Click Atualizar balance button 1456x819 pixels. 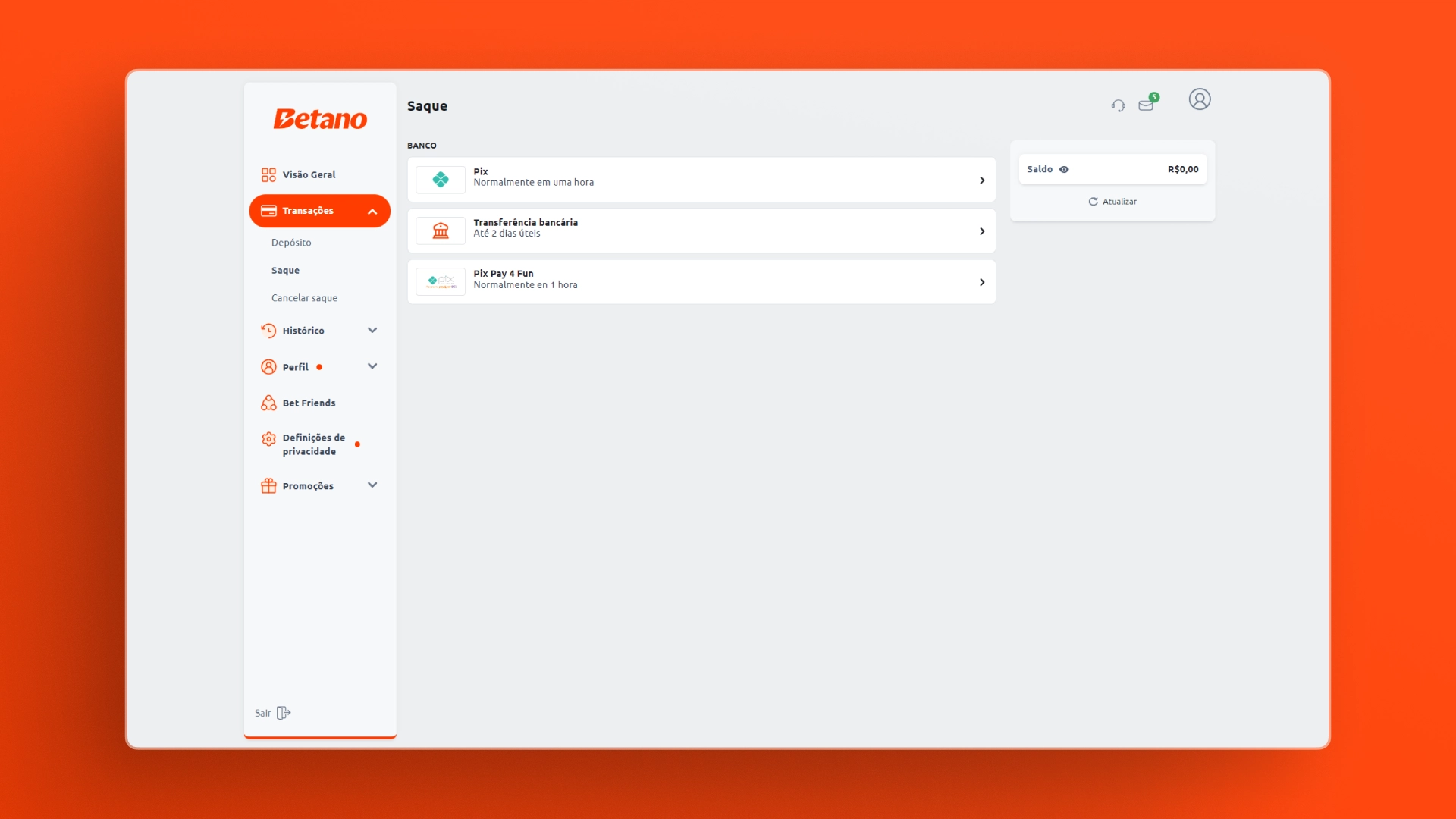coord(1112,201)
